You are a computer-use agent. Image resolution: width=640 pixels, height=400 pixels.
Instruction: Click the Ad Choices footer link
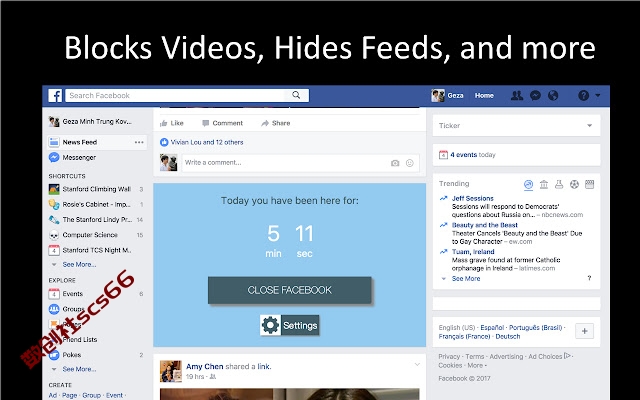tap(545, 356)
